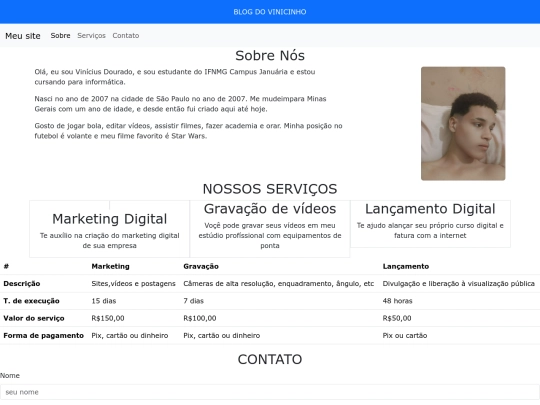Click the text about gravar seus vídeos em estúdio
540x405 pixels.
tap(270, 236)
